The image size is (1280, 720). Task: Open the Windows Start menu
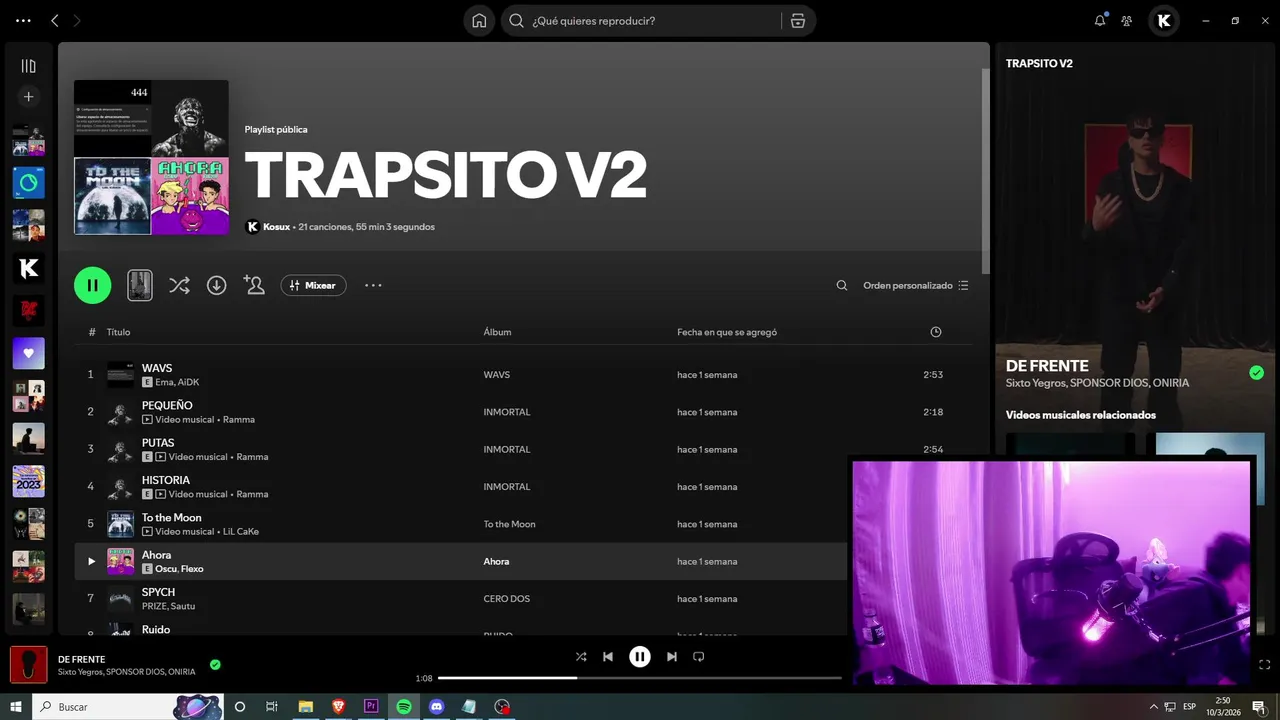coord(15,706)
